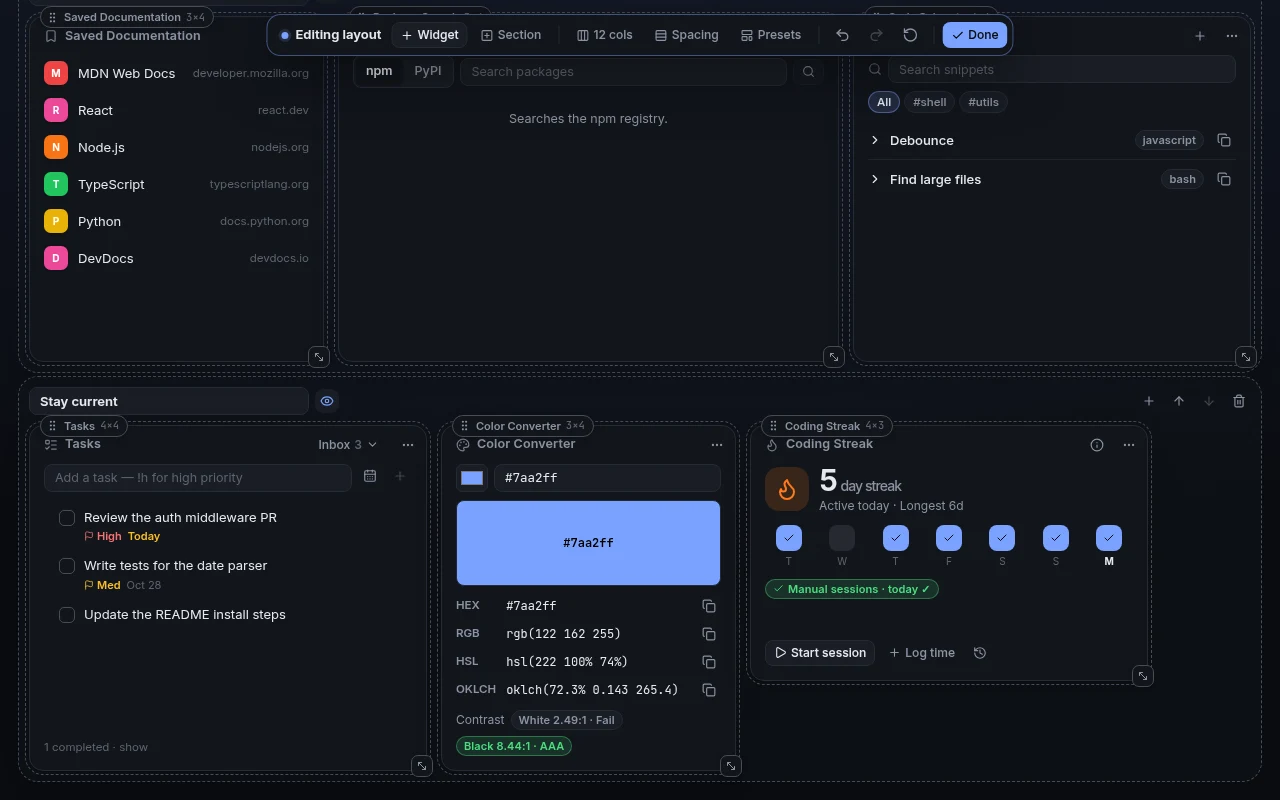Screen dimensions: 1280x800
Task: Click the magnifier button beside Search packages
Action: point(808,72)
